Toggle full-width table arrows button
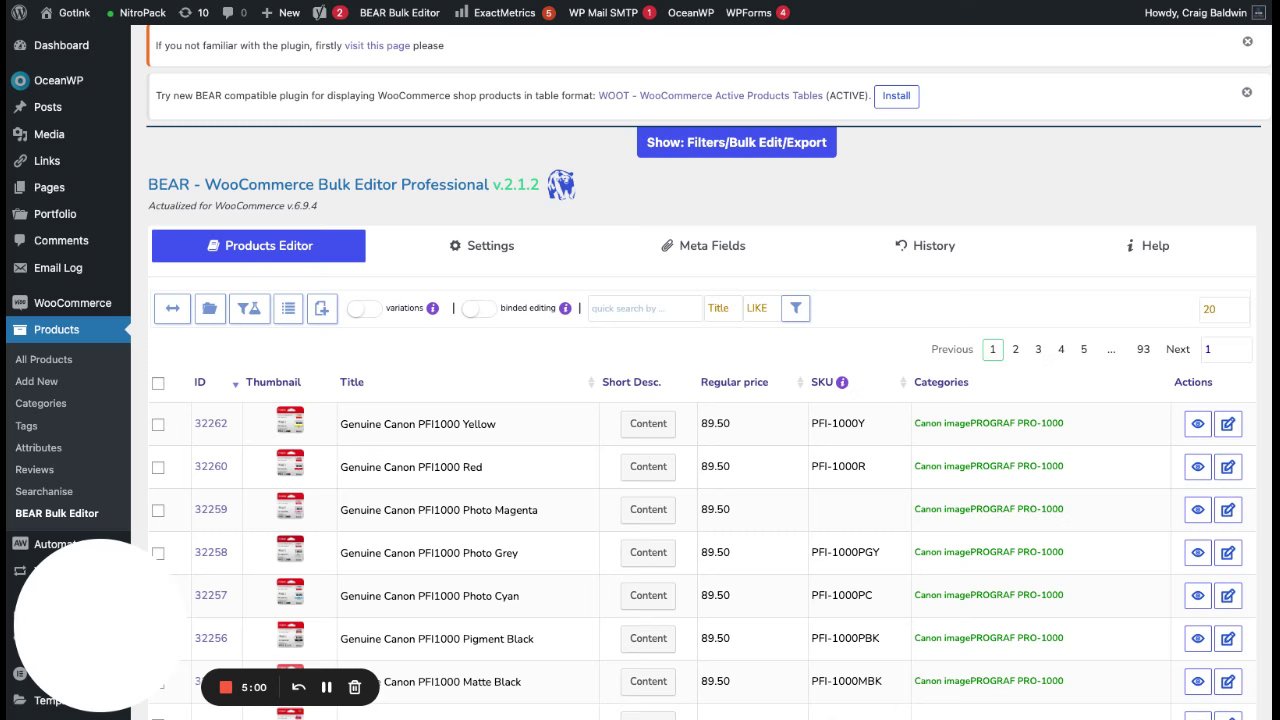The height and width of the screenshot is (720, 1280). coord(172,308)
